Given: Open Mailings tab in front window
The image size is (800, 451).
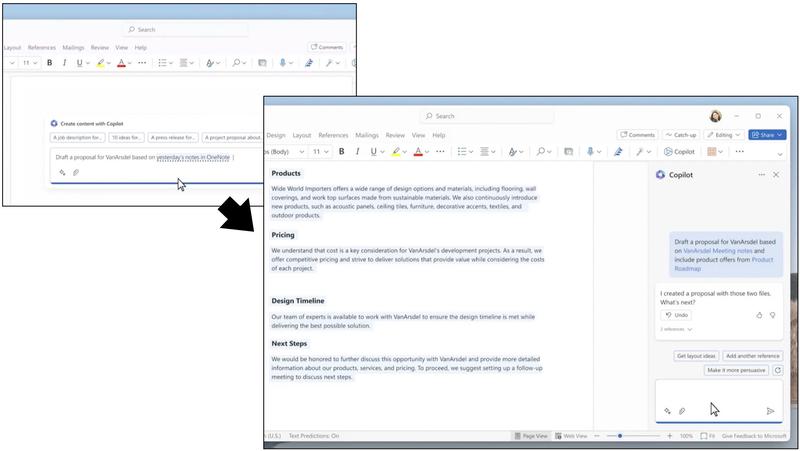Looking at the screenshot, I should tap(367, 135).
